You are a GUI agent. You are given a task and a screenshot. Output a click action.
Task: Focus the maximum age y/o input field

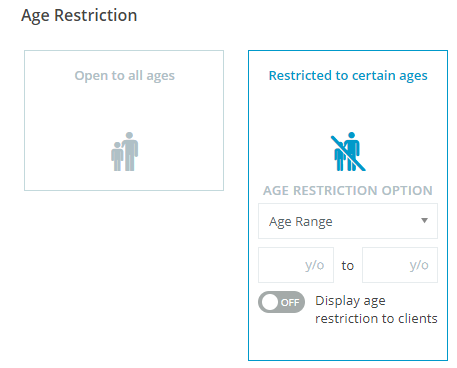click(x=400, y=265)
